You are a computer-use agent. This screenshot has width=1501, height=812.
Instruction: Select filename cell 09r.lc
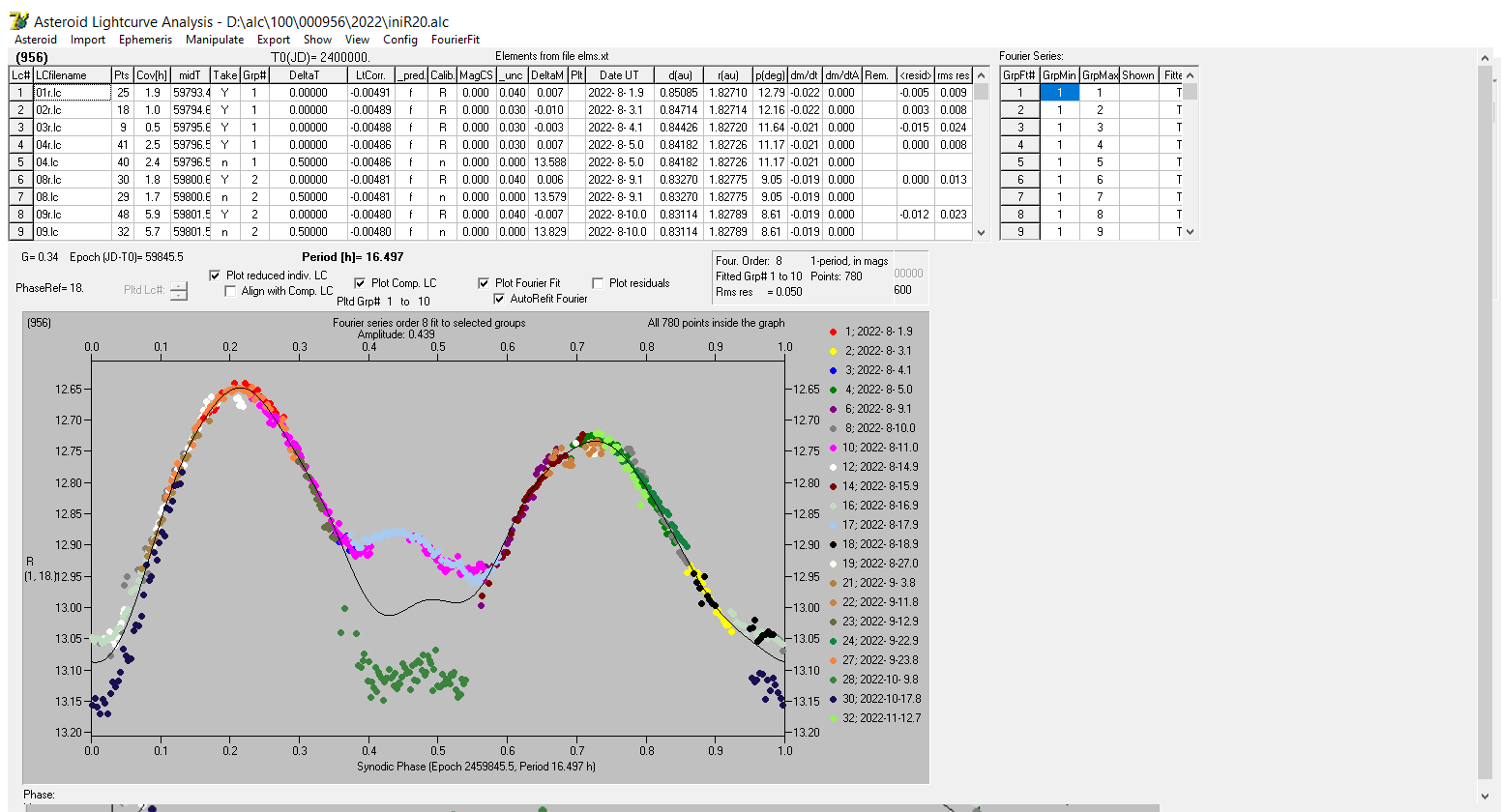point(72,215)
